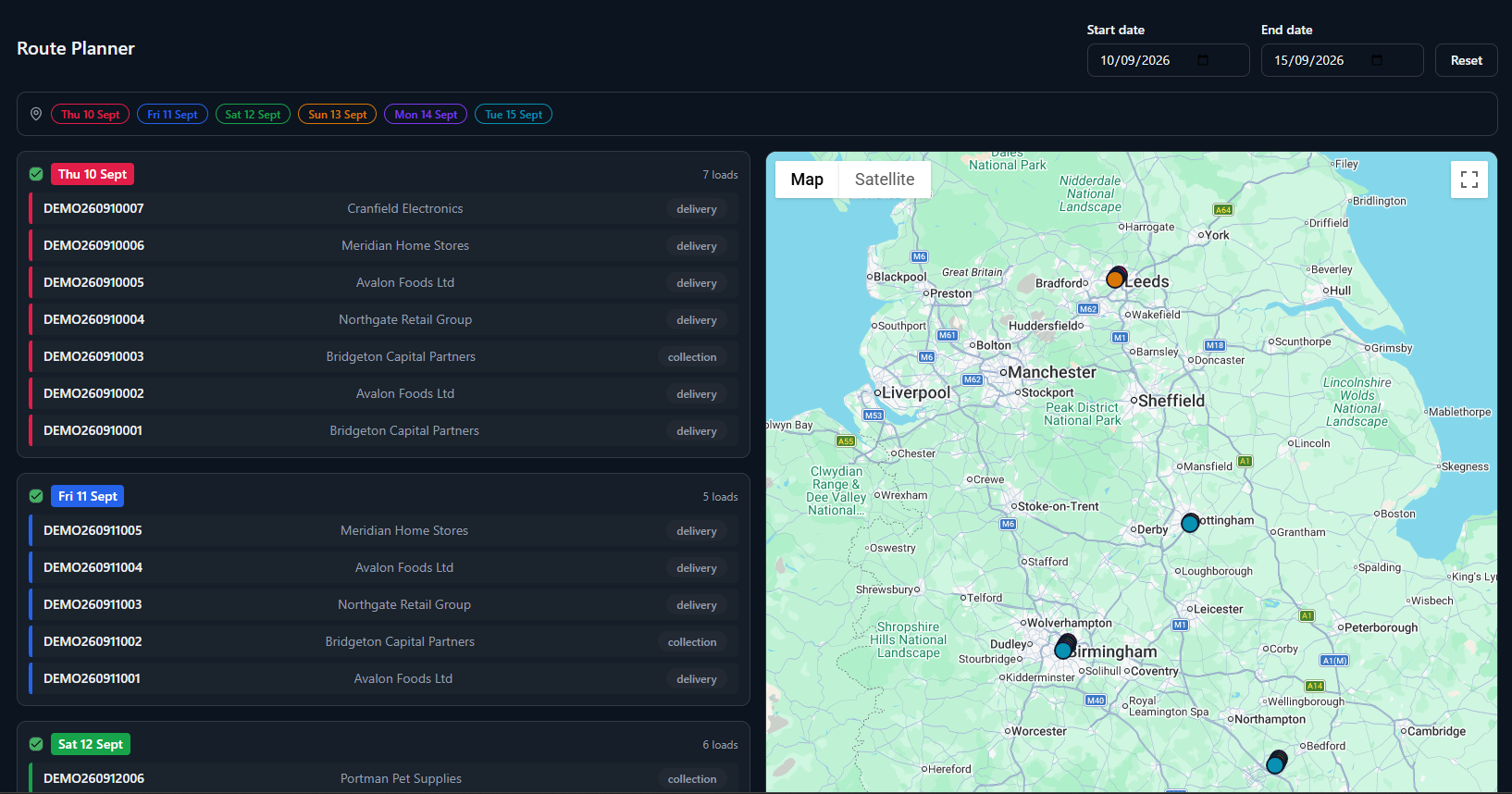Select load DEMO260910004 Northgate Retail Group
Screen dimensions: 1512x794
(384, 319)
